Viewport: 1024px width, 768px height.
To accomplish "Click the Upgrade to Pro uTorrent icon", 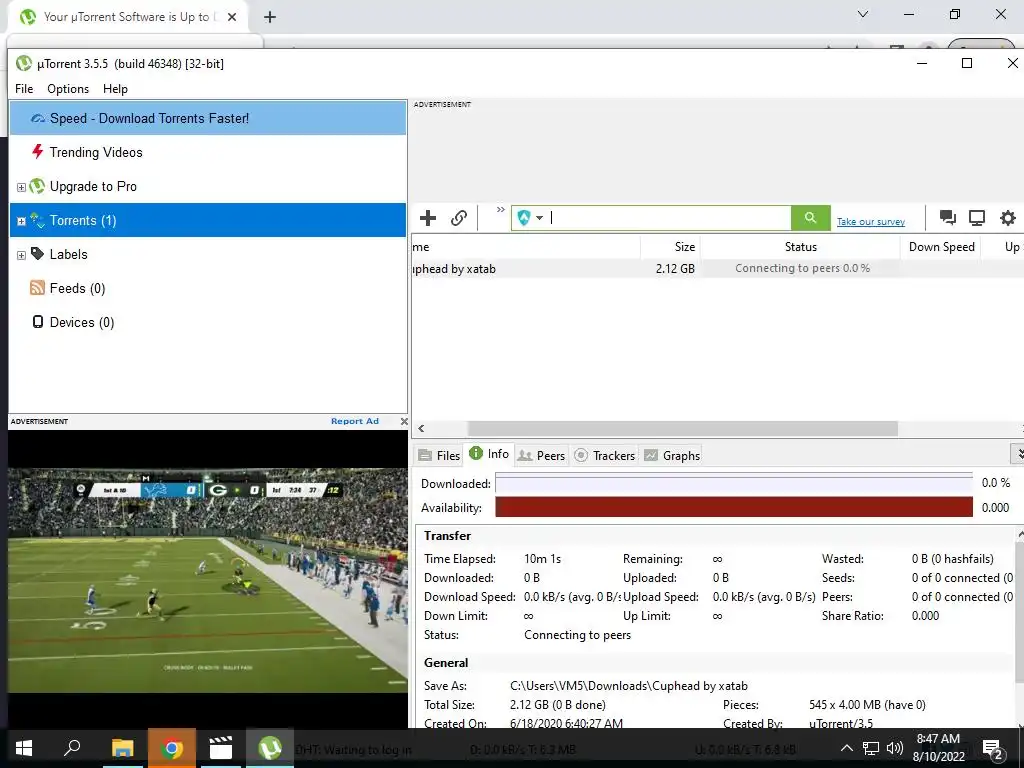I will point(37,186).
